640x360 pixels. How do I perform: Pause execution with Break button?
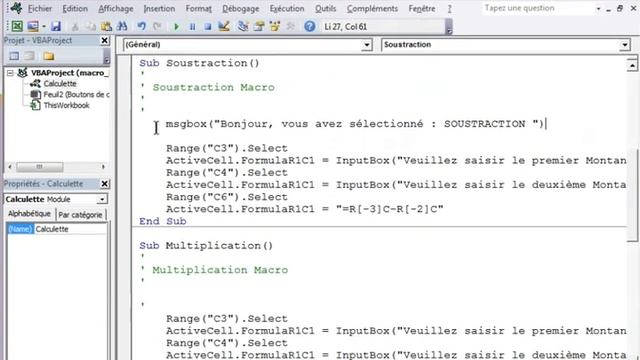[x=192, y=27]
